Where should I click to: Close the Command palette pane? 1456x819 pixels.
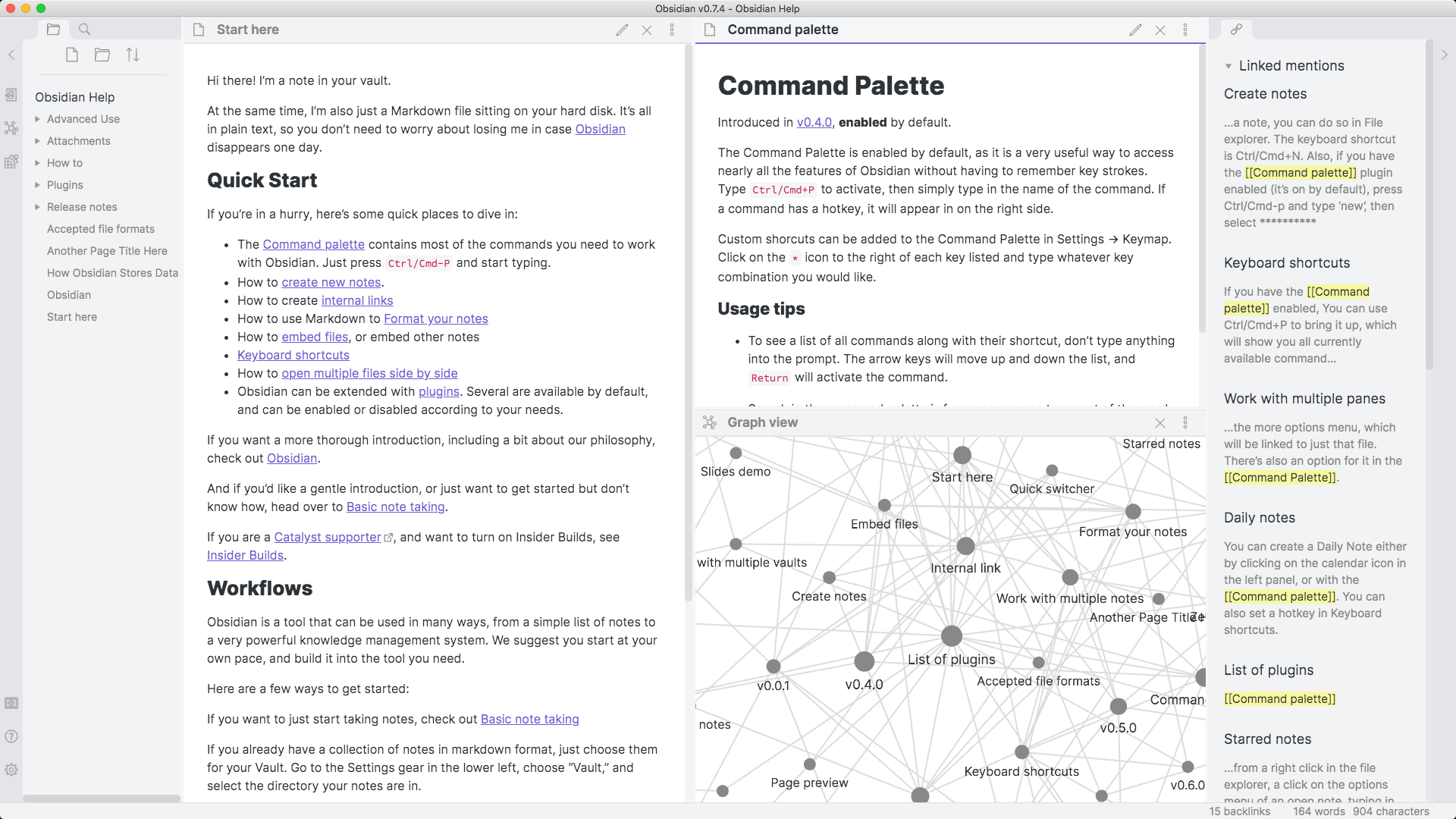(1160, 29)
